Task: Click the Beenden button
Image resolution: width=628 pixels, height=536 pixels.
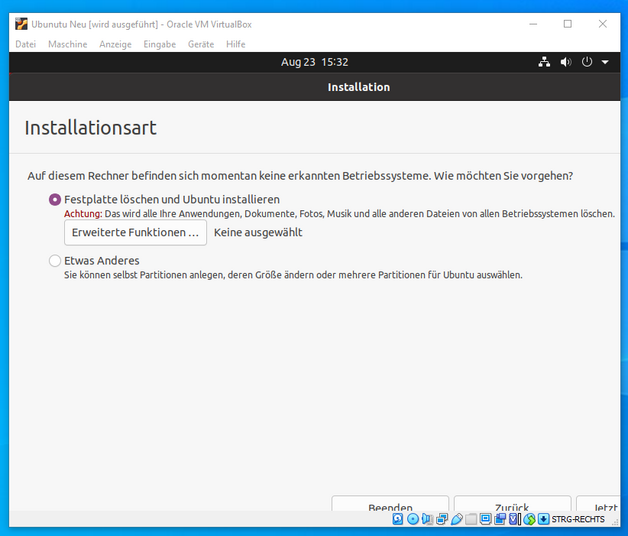Action: [x=390, y=505]
